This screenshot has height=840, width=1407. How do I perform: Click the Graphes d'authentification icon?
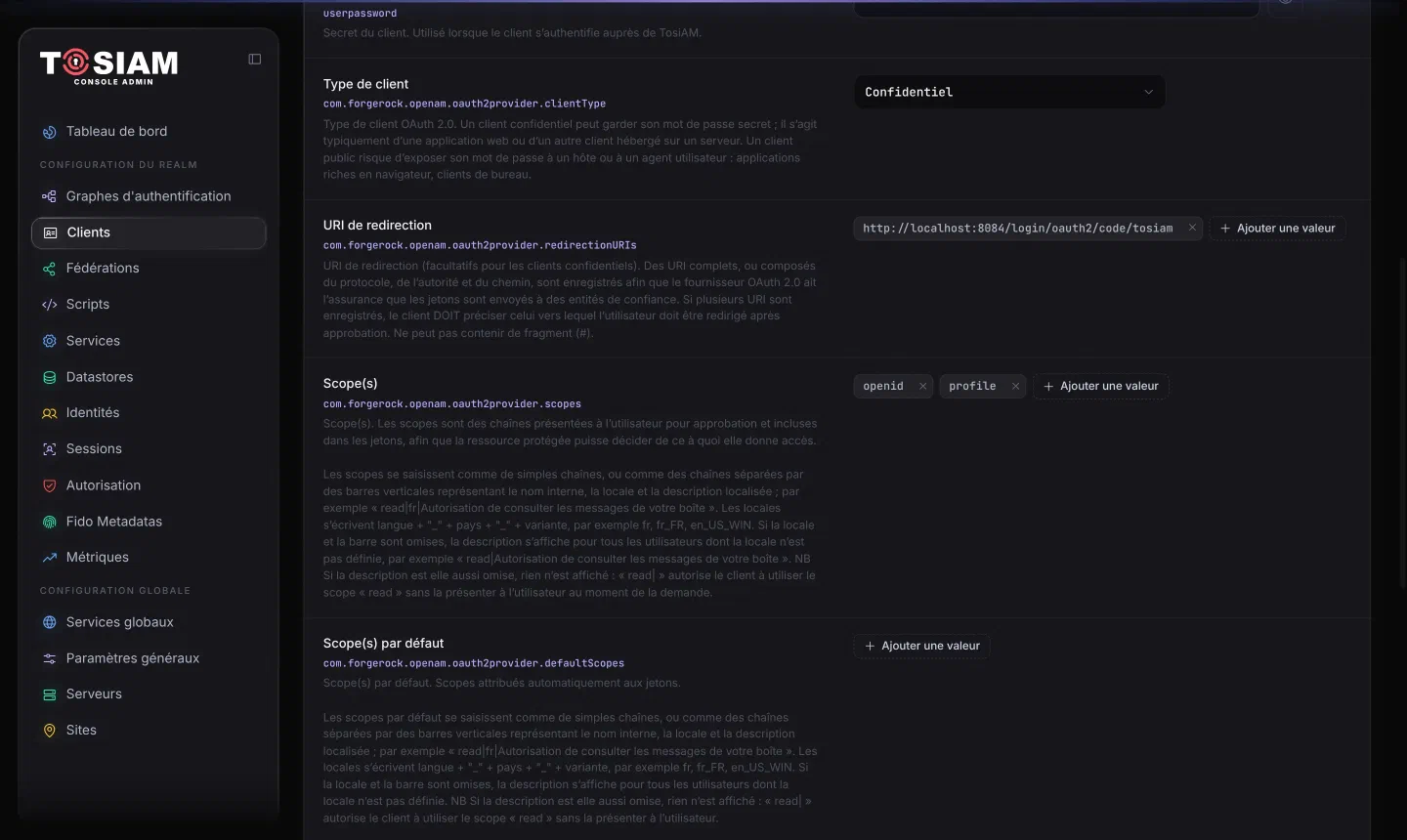50,196
